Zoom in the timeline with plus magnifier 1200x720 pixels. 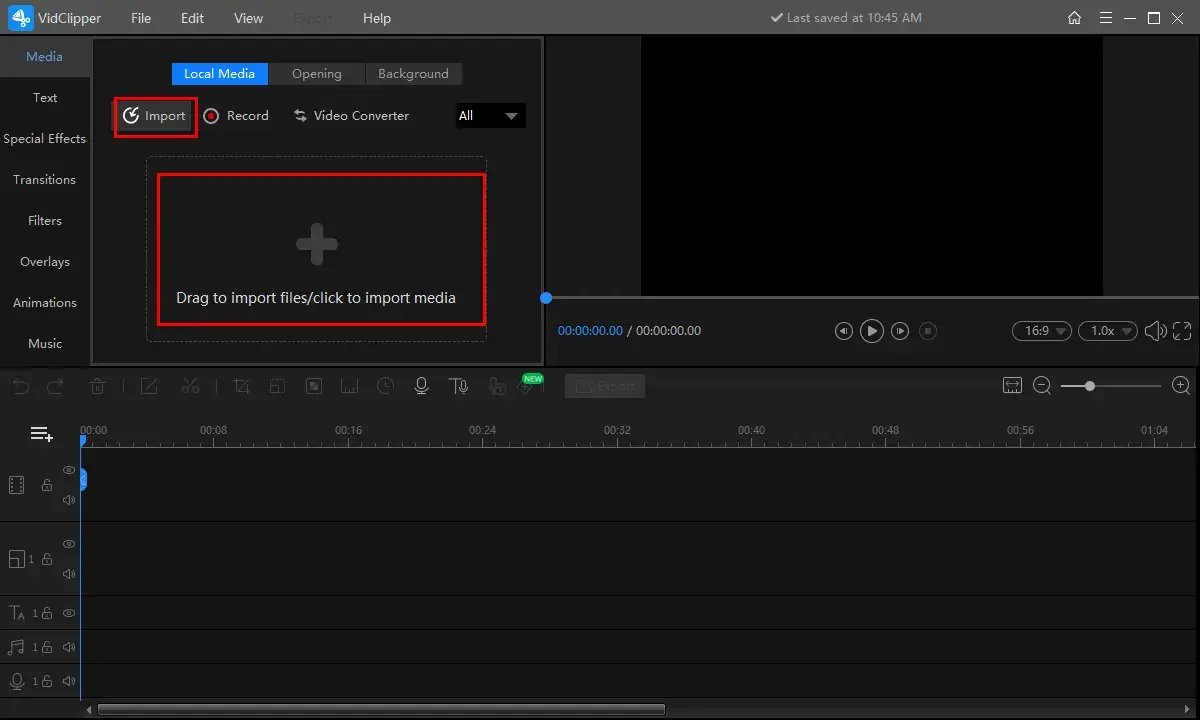point(1181,386)
